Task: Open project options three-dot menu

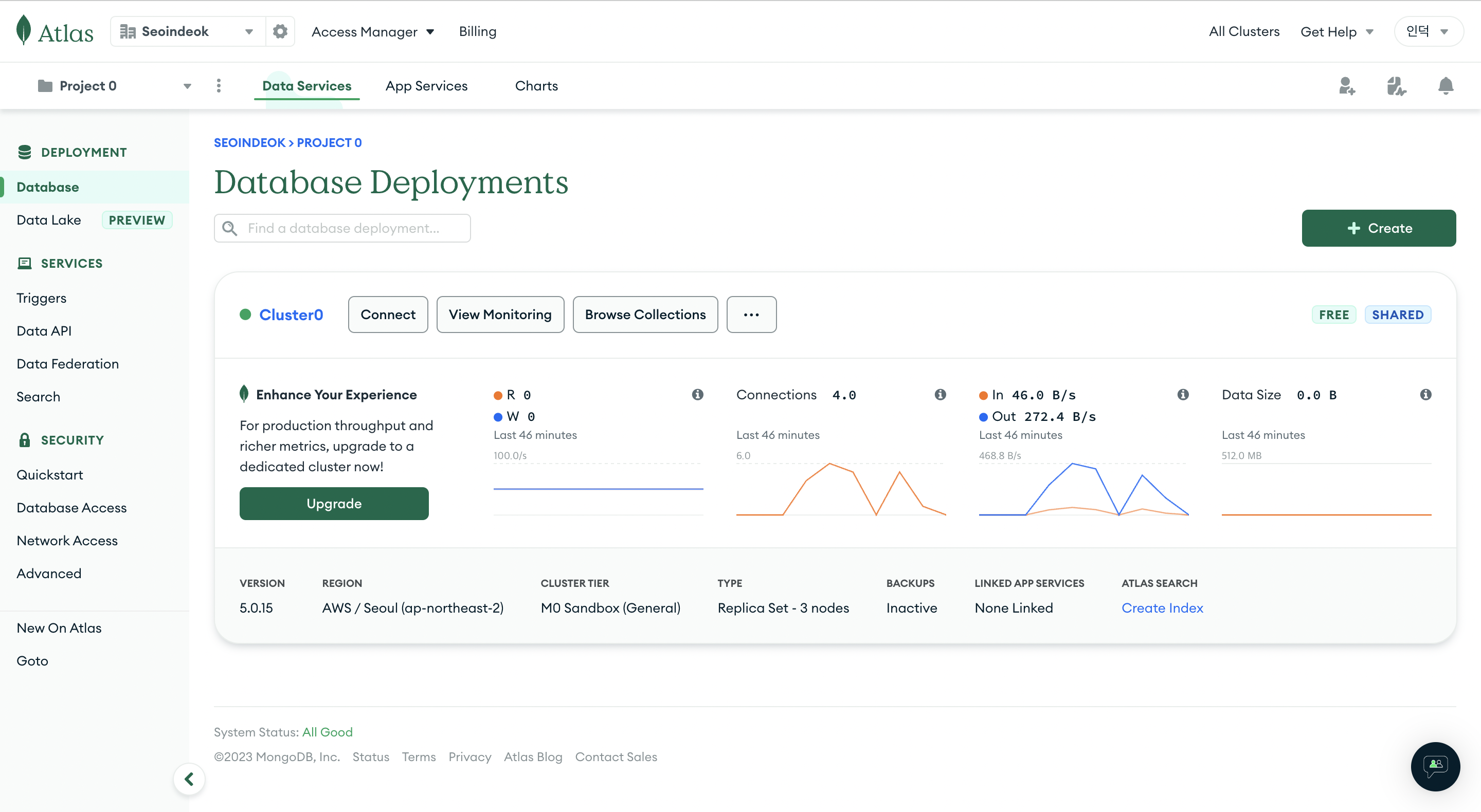Action: (219, 86)
